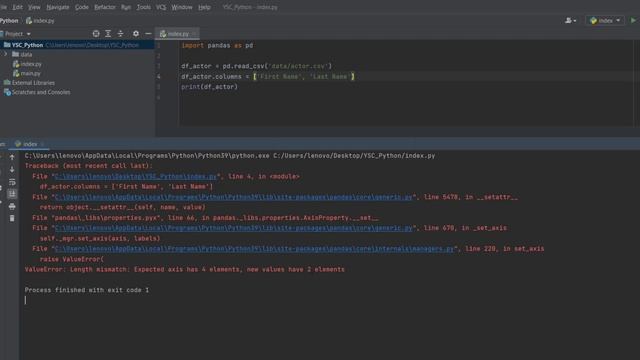The height and width of the screenshot is (360, 640).
Task: Follow the index.py traceback link
Action: click(136, 176)
